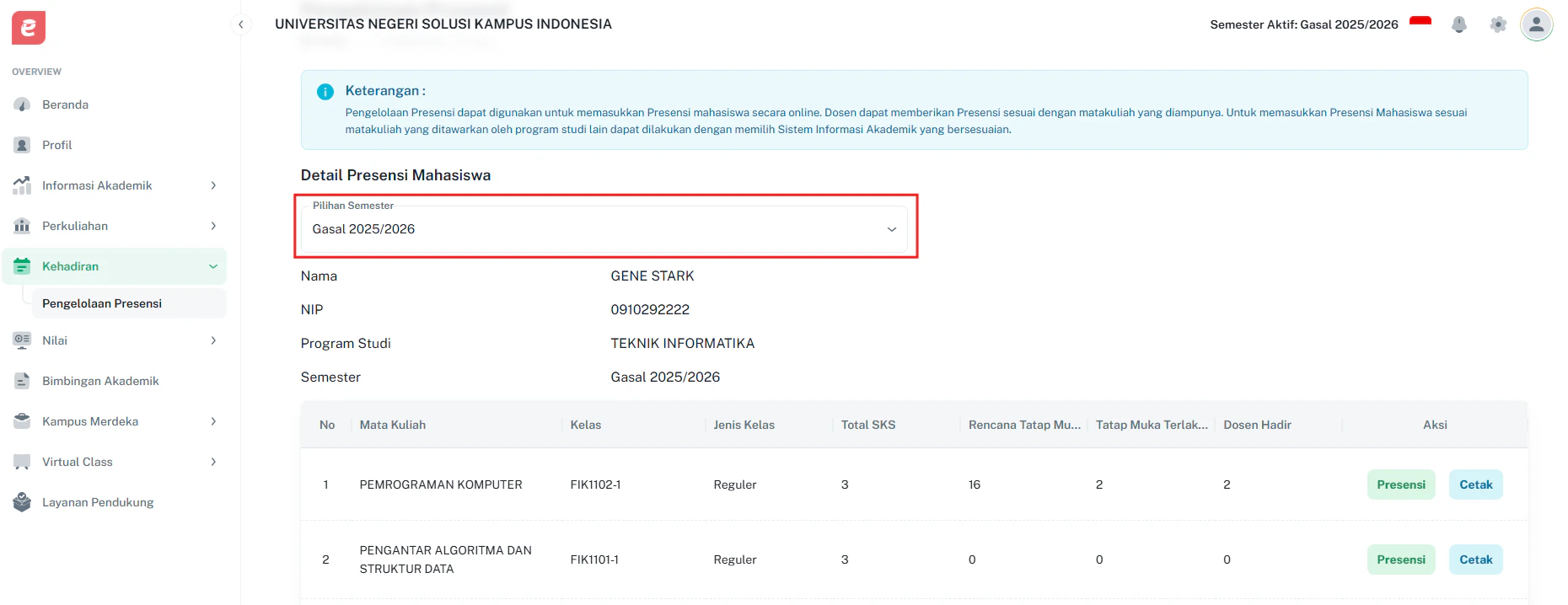Click Cetak for Pengantar Algoritma row
The width and height of the screenshot is (1568, 605).
pos(1476,559)
